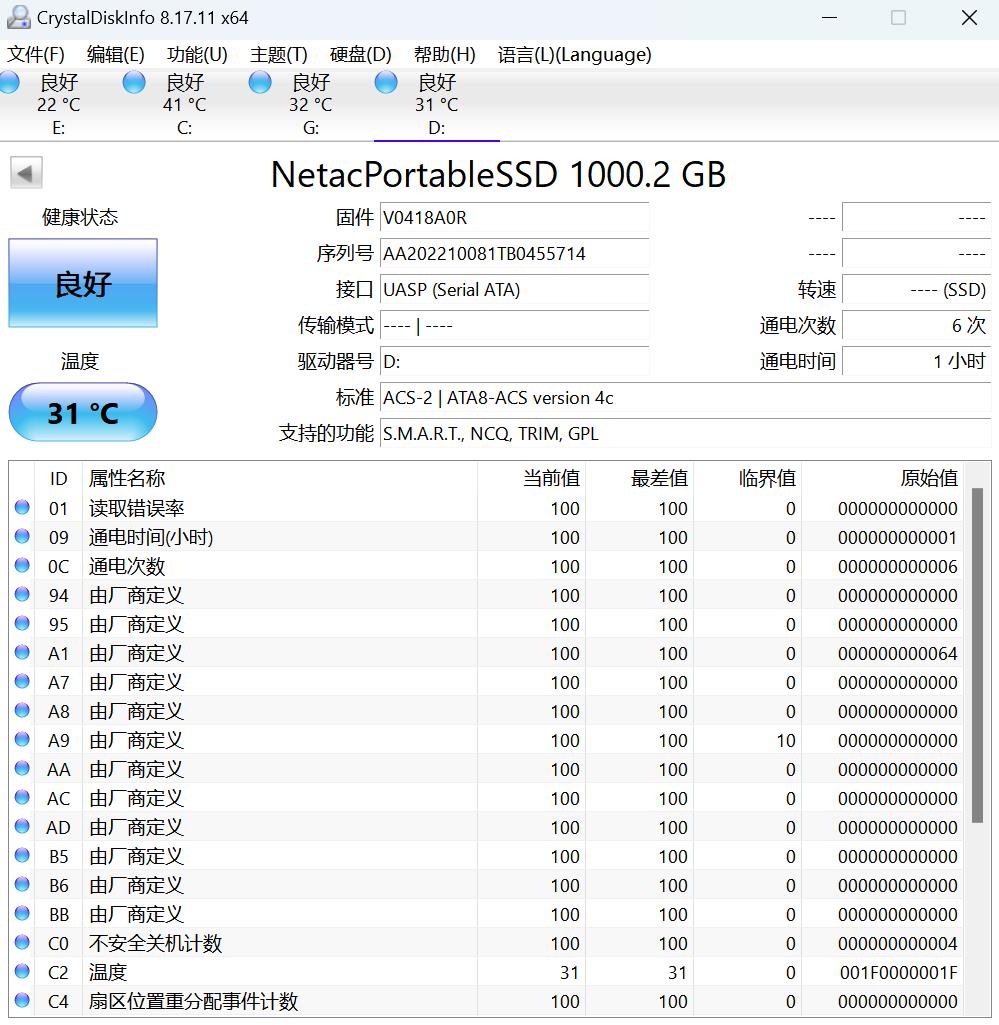Open the 硬盘(D) menu
This screenshot has width=999, height=1025.
(360, 55)
